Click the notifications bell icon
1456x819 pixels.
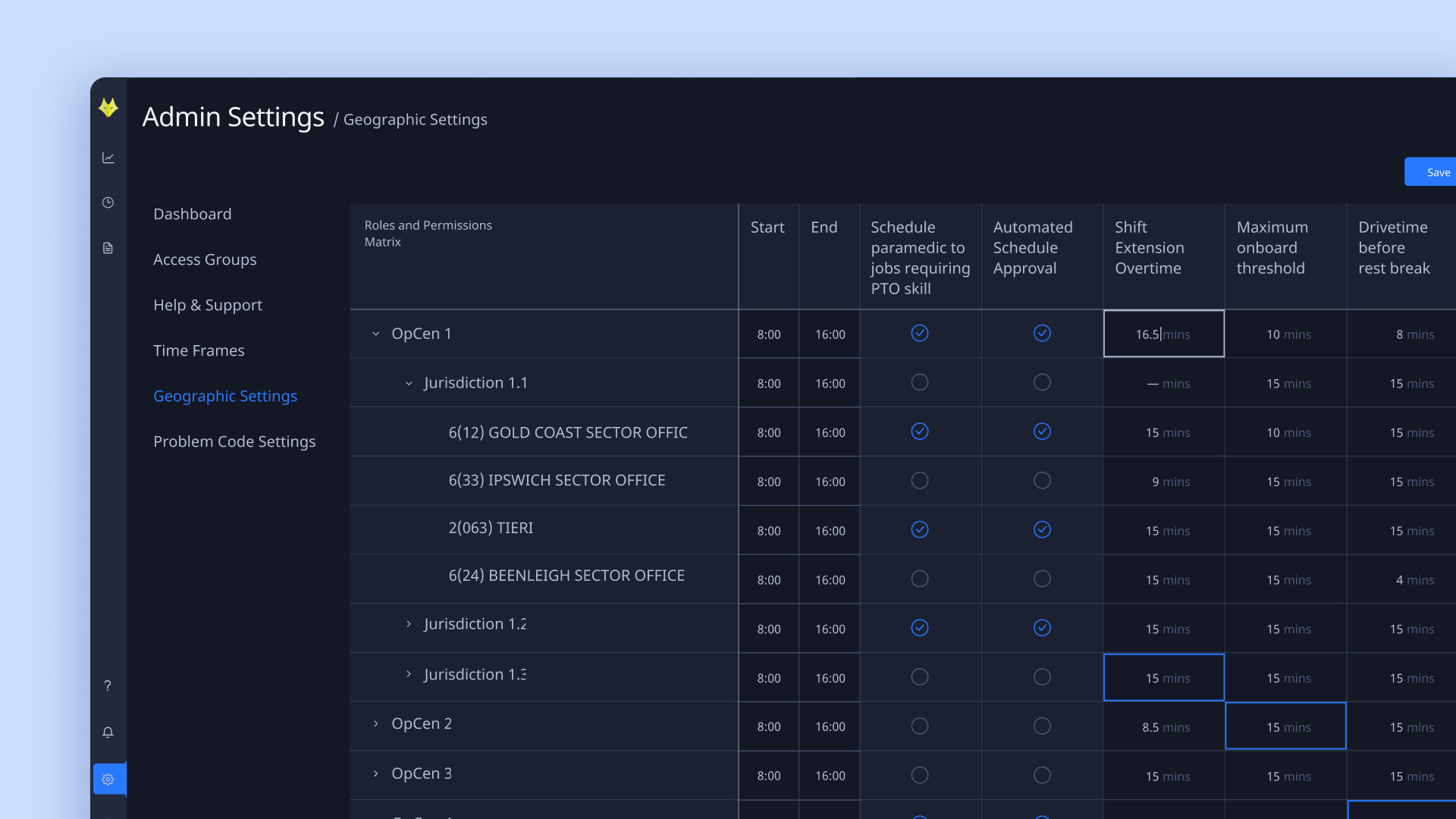tap(108, 733)
